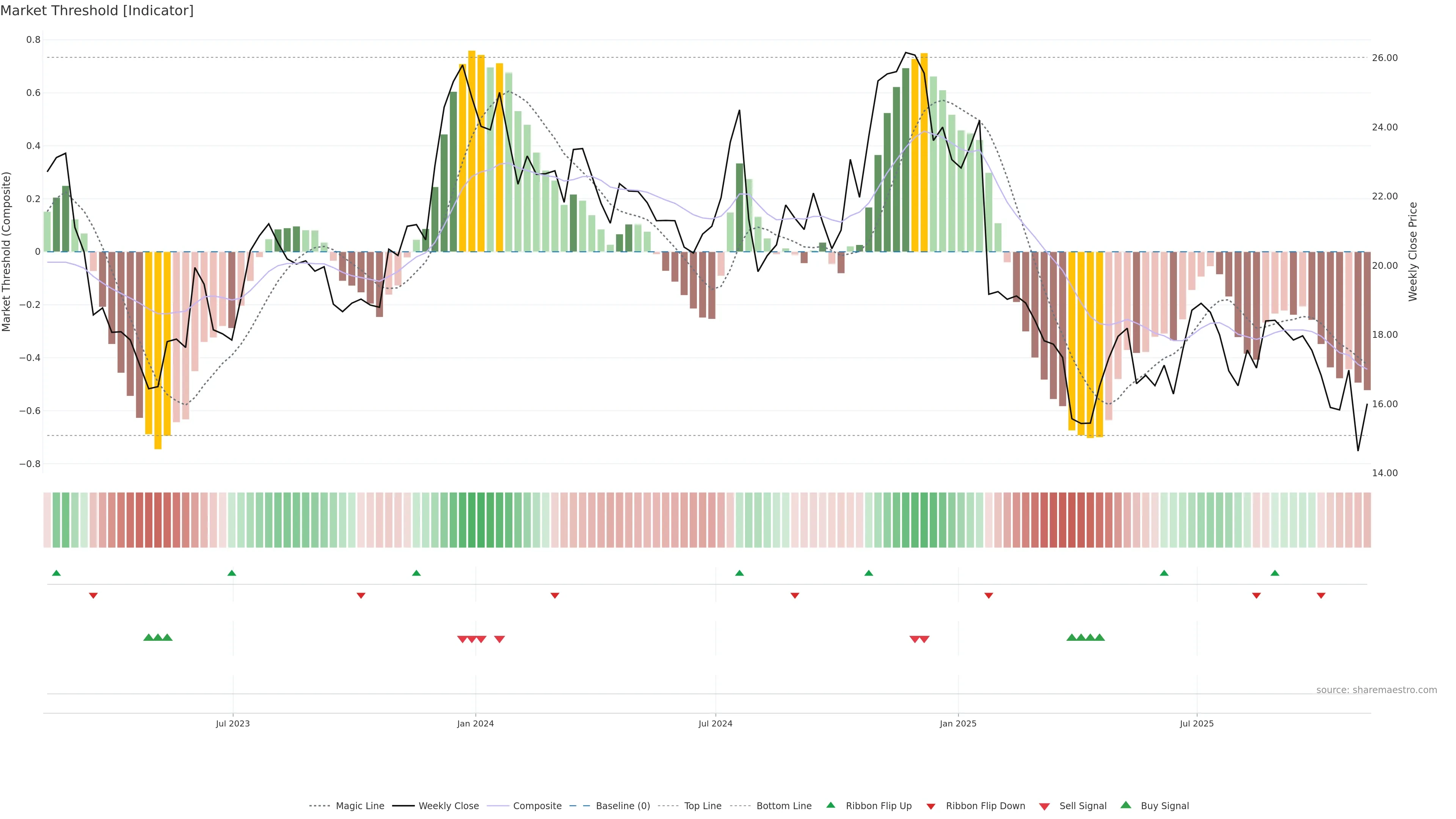Click the Sell Signal legend marker

pos(1045,806)
